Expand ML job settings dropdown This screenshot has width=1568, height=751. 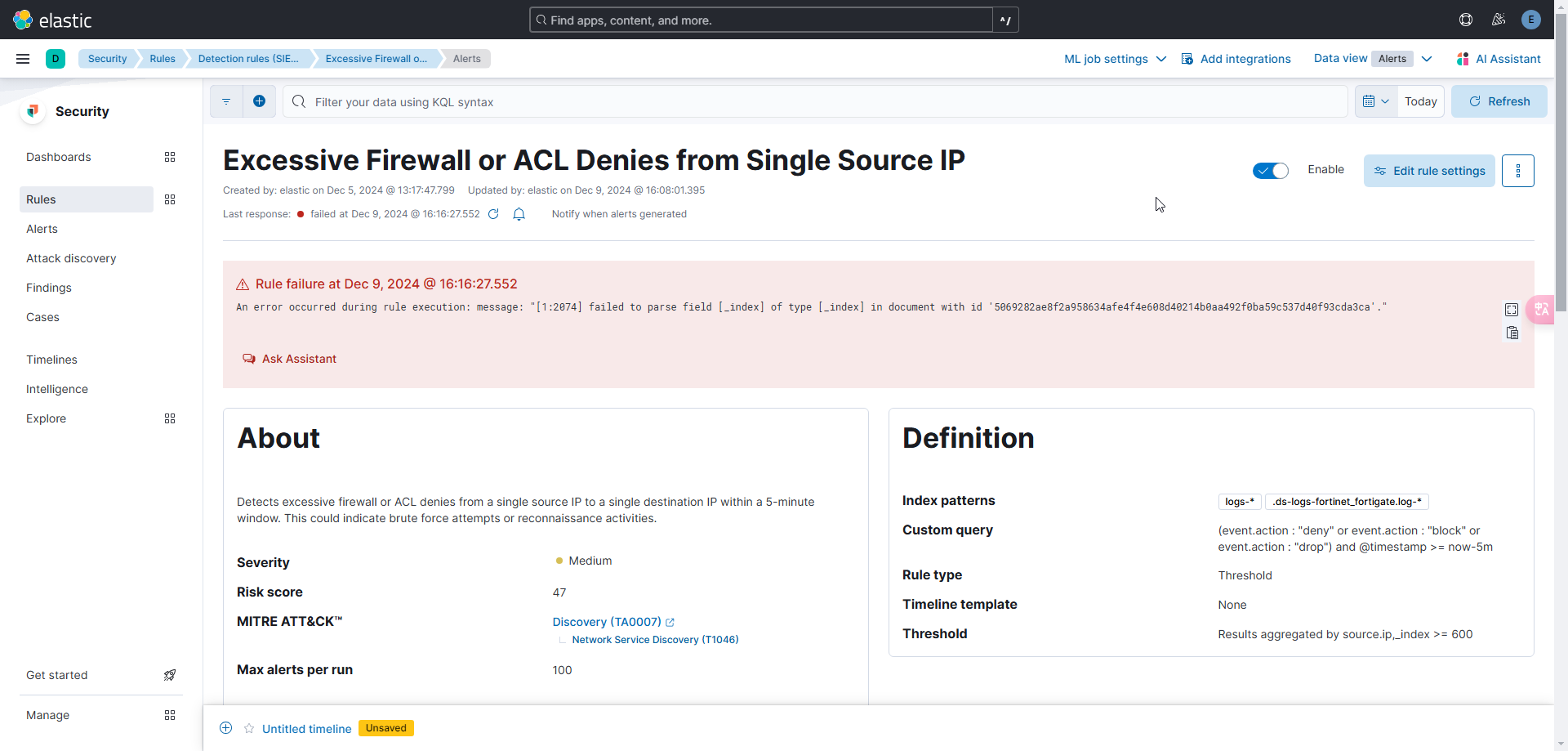click(x=1115, y=59)
